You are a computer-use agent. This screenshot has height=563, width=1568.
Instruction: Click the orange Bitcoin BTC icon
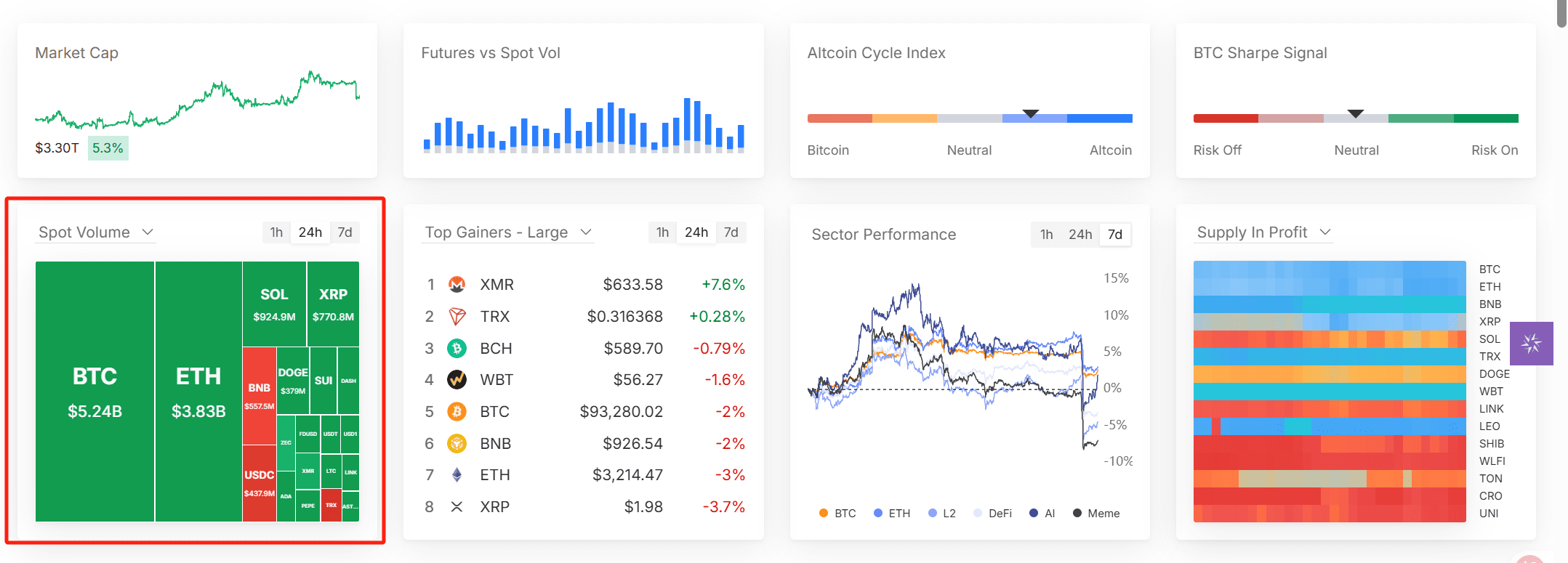(457, 412)
